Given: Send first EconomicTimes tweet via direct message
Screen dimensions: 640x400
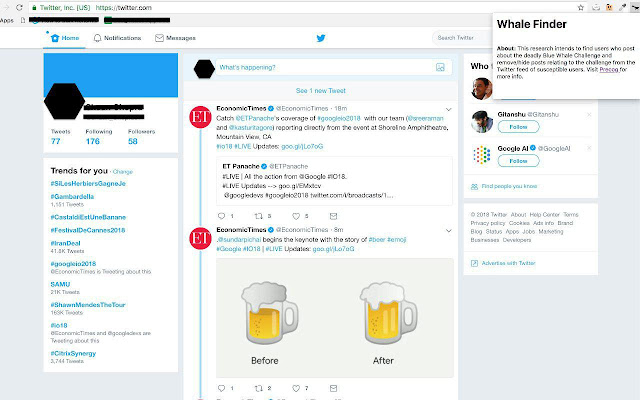Looking at the screenshot, I should click(x=333, y=216).
